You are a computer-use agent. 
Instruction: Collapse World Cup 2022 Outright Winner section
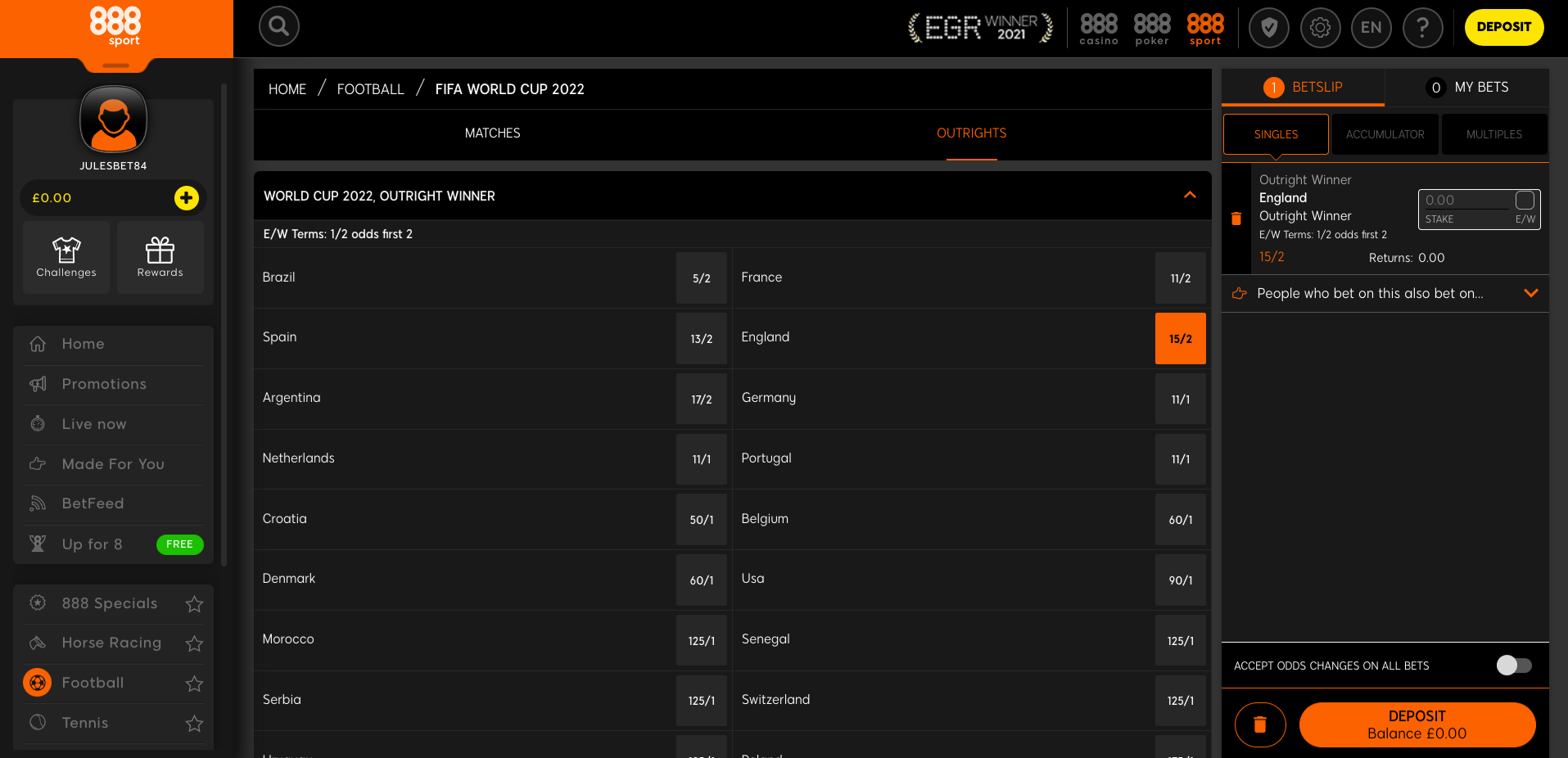1190,195
